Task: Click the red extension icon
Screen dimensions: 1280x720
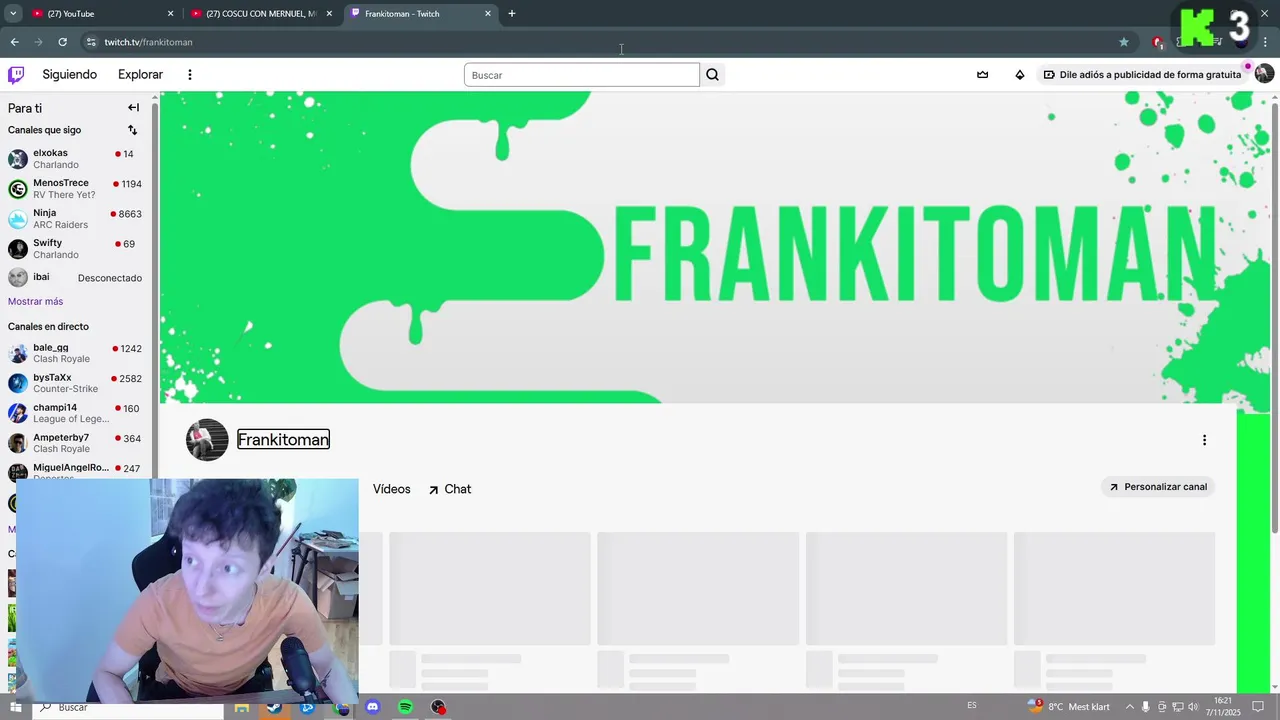Action: [1157, 42]
